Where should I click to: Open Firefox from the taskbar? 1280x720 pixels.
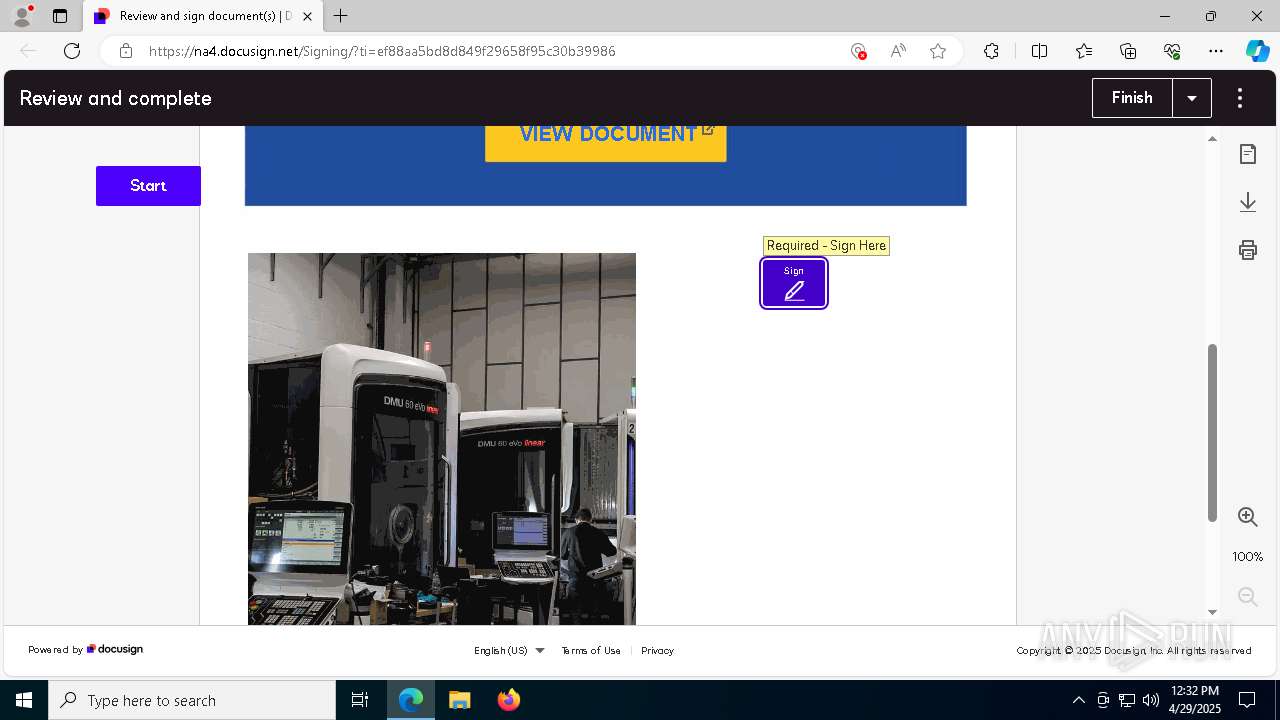508,700
